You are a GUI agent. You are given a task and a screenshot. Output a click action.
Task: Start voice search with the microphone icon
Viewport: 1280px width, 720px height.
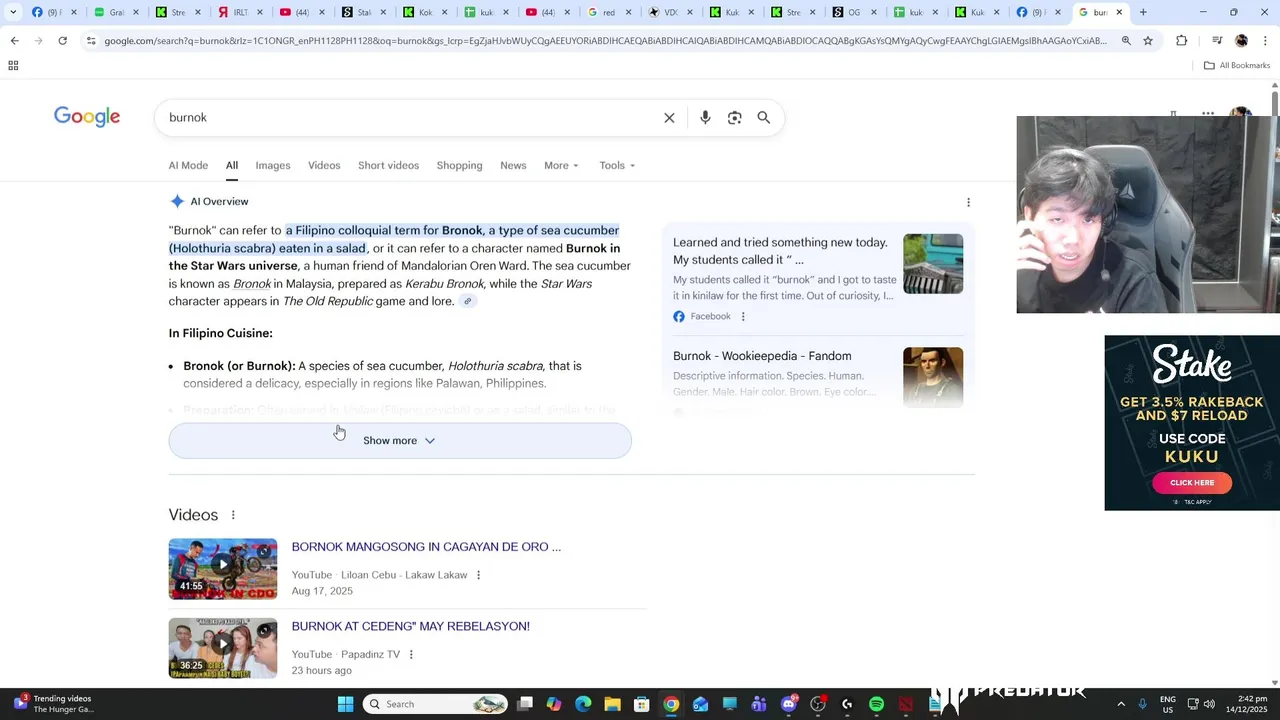(705, 118)
